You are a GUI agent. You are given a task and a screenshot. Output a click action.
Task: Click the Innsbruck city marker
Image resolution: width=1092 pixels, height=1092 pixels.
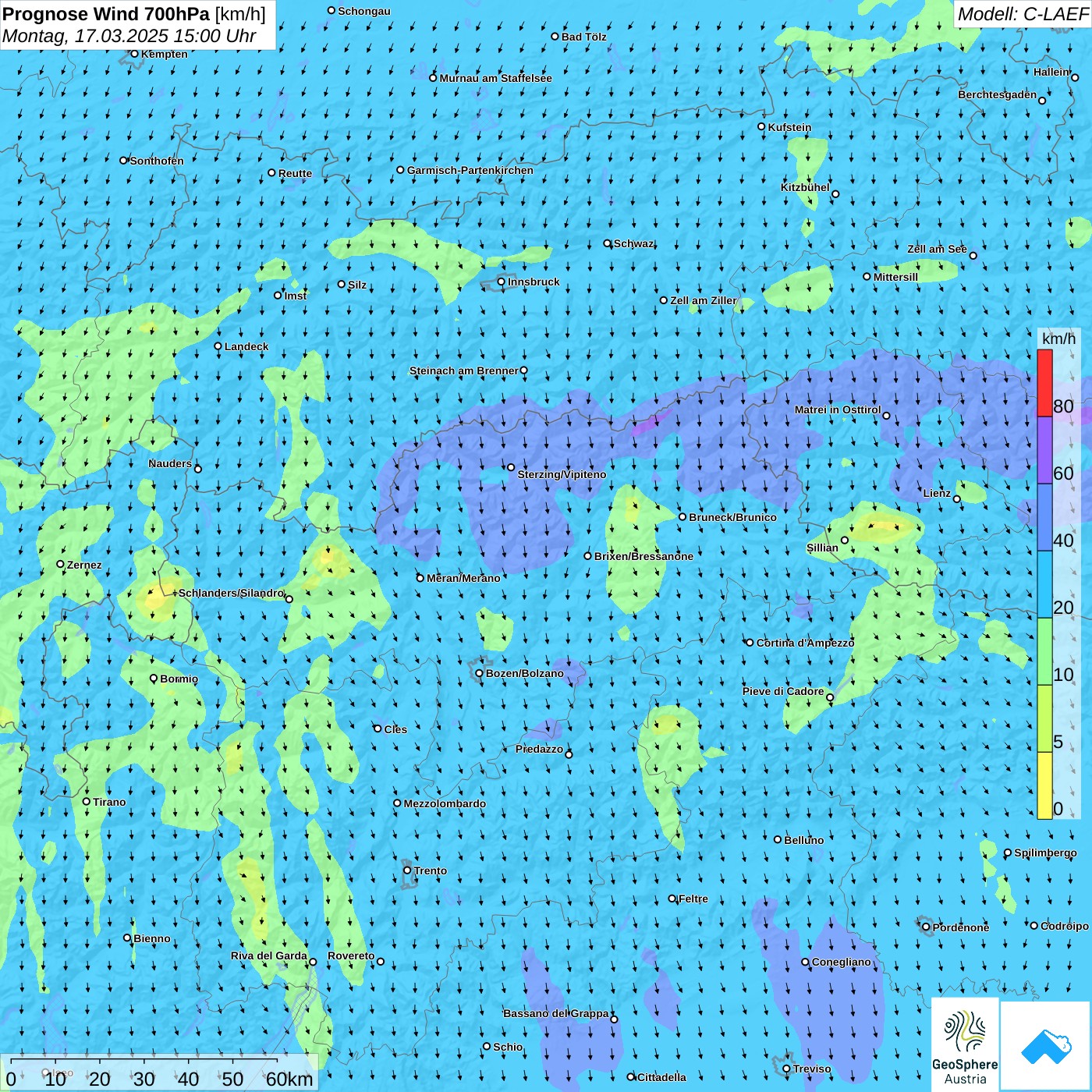501,282
